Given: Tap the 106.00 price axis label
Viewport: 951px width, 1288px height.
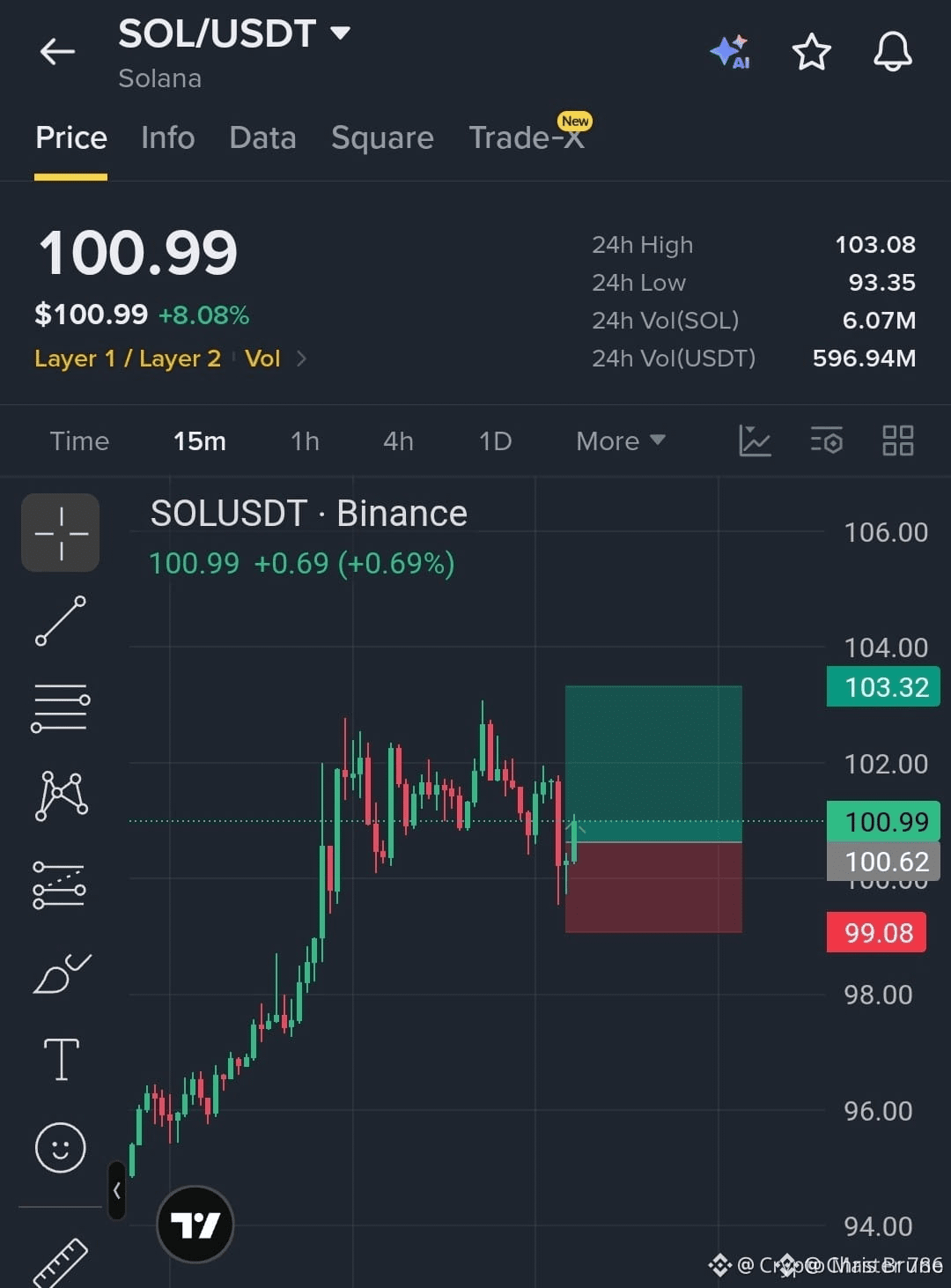Looking at the screenshot, I should 886,532.
